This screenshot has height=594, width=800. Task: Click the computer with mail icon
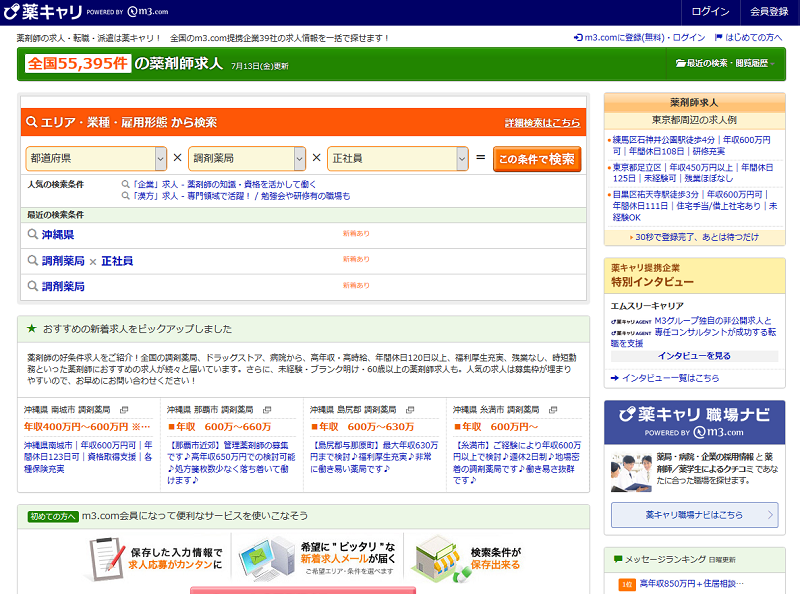coord(266,558)
